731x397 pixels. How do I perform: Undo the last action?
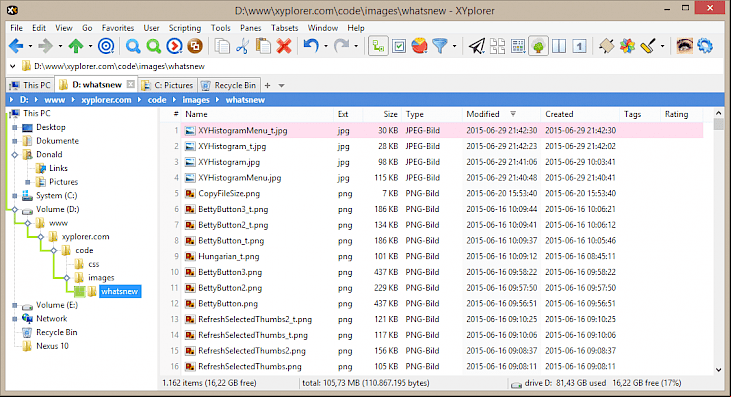311,46
